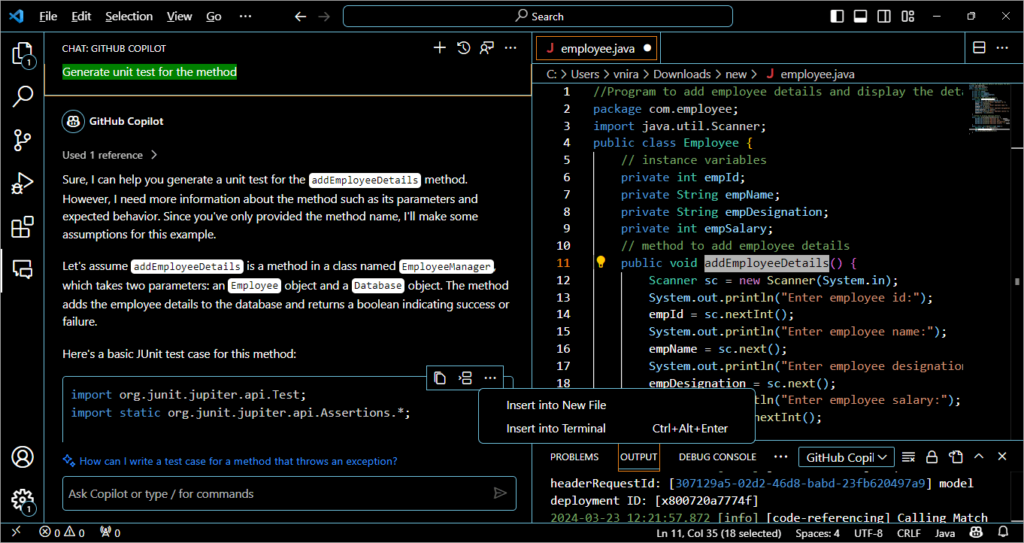This screenshot has height=543, width=1024.
Task: Toggle secondary side bar visibility
Action: pyautogui.click(x=884, y=16)
